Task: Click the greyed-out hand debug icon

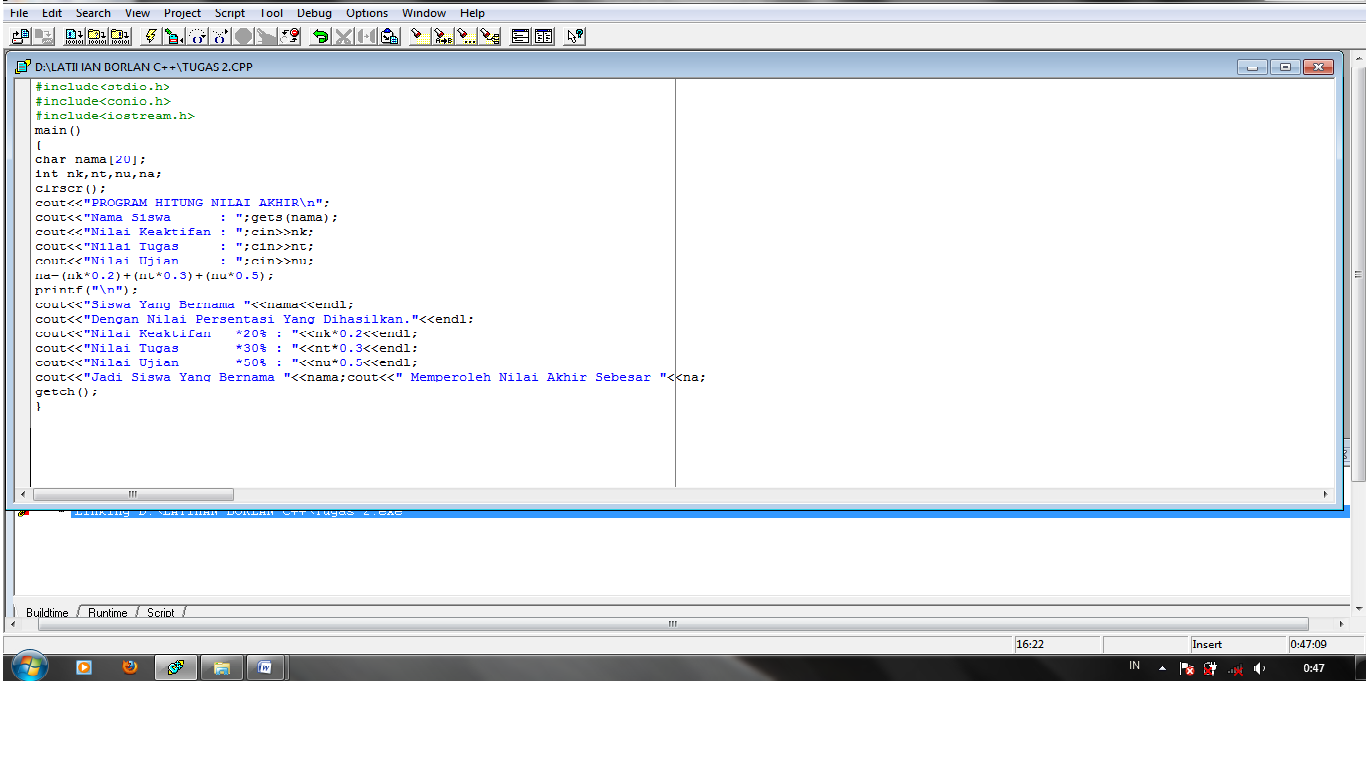Action: coord(266,36)
